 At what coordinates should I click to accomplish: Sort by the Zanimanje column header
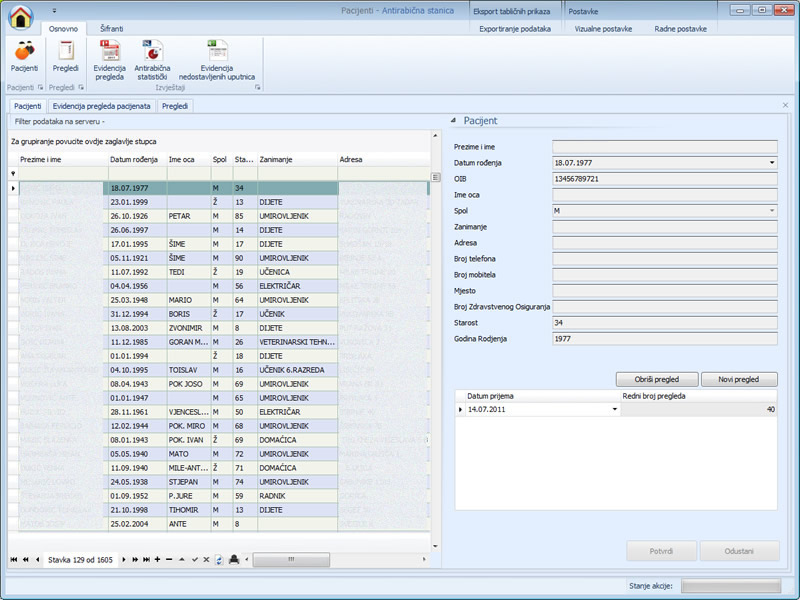click(297, 160)
